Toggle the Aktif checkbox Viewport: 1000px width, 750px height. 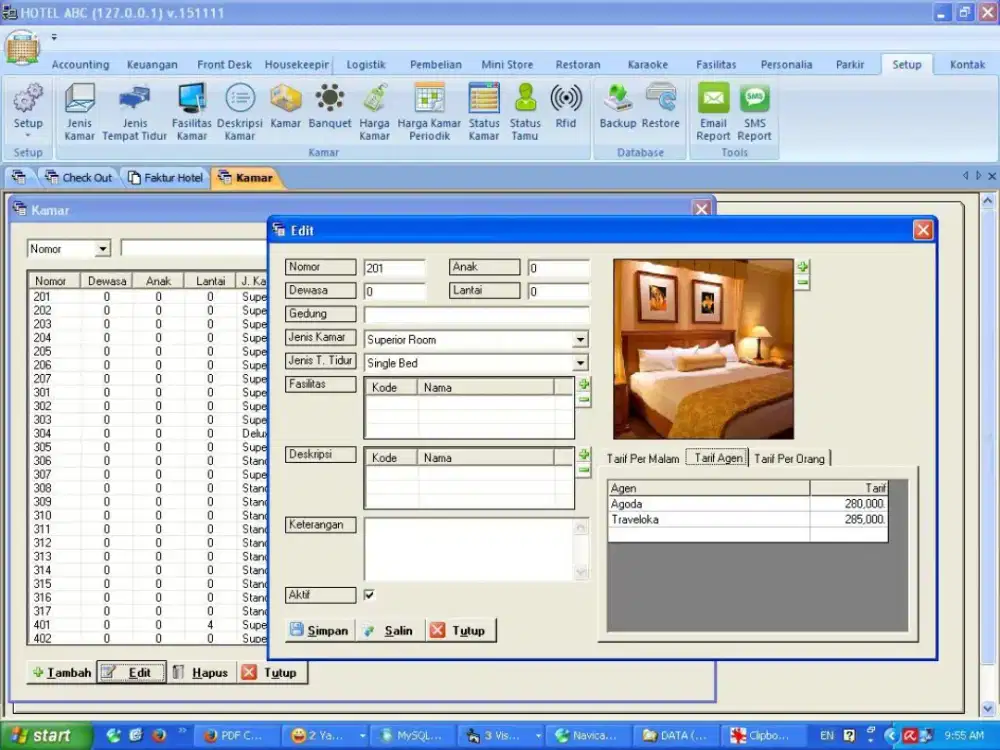[x=369, y=594]
